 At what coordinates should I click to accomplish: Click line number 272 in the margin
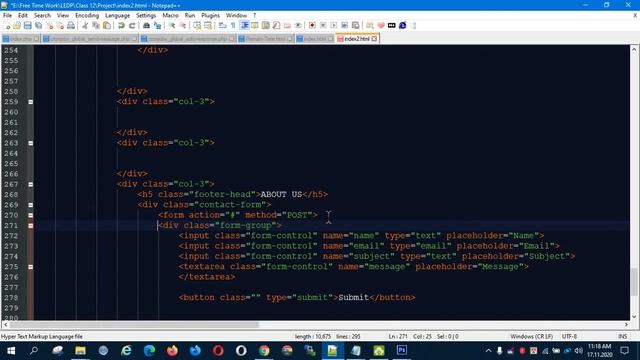tap(11, 236)
